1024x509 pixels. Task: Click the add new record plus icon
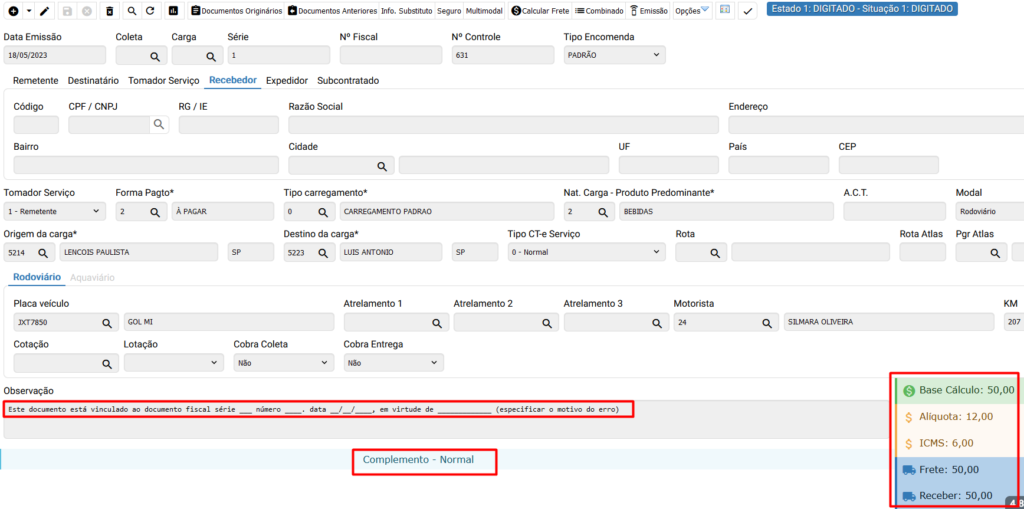pyautogui.click(x=13, y=11)
